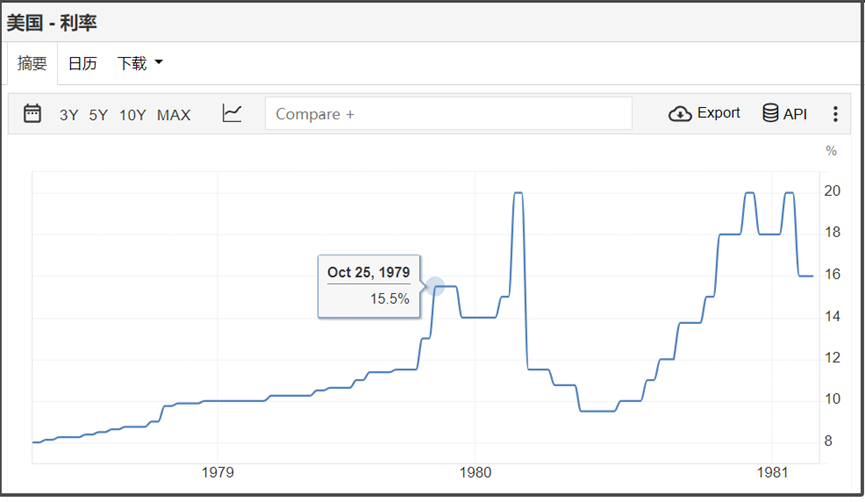865x502 pixels.
Task: Click the Export text button
Action: coord(718,113)
